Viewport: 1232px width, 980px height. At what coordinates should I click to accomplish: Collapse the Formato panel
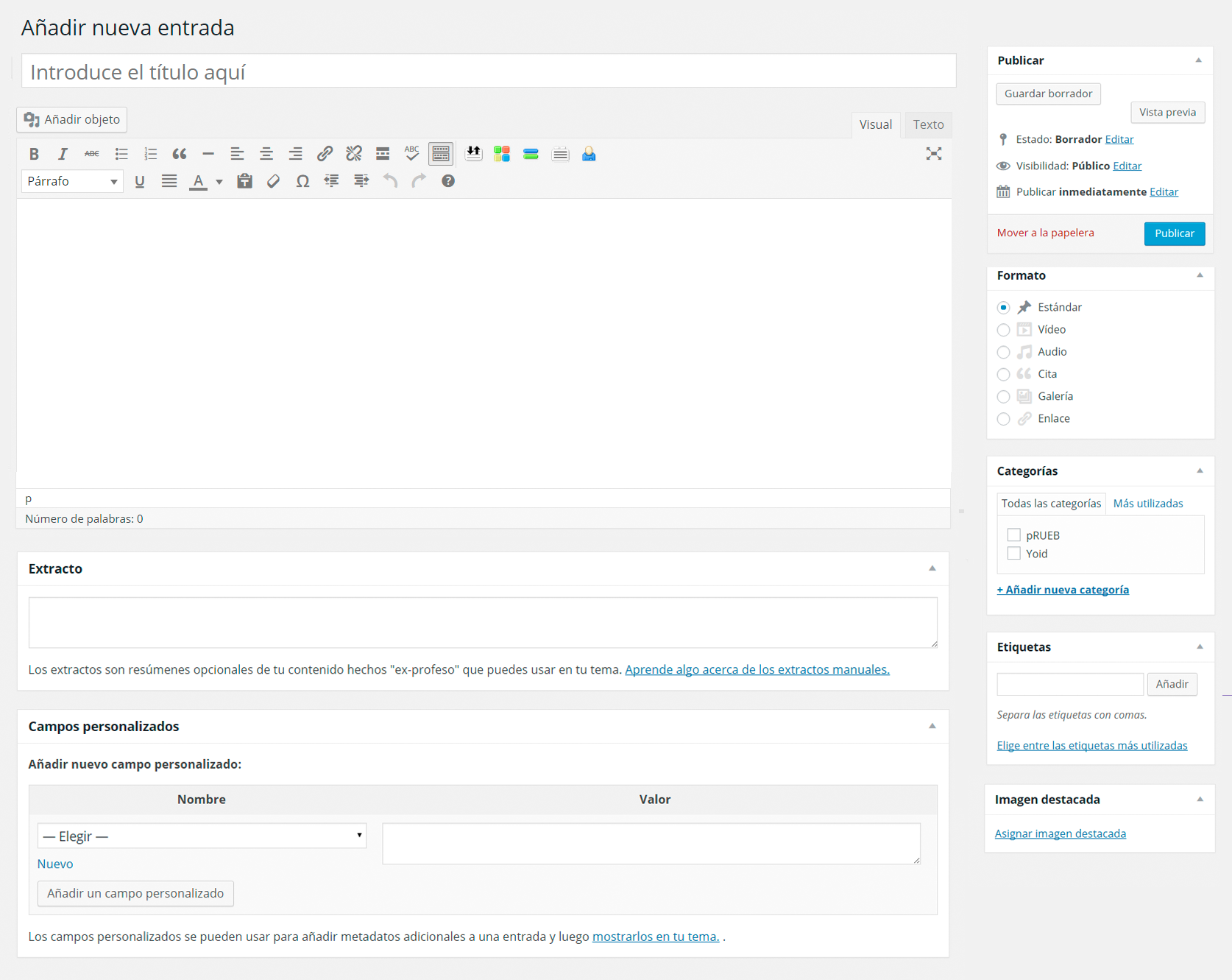pos(1200,276)
